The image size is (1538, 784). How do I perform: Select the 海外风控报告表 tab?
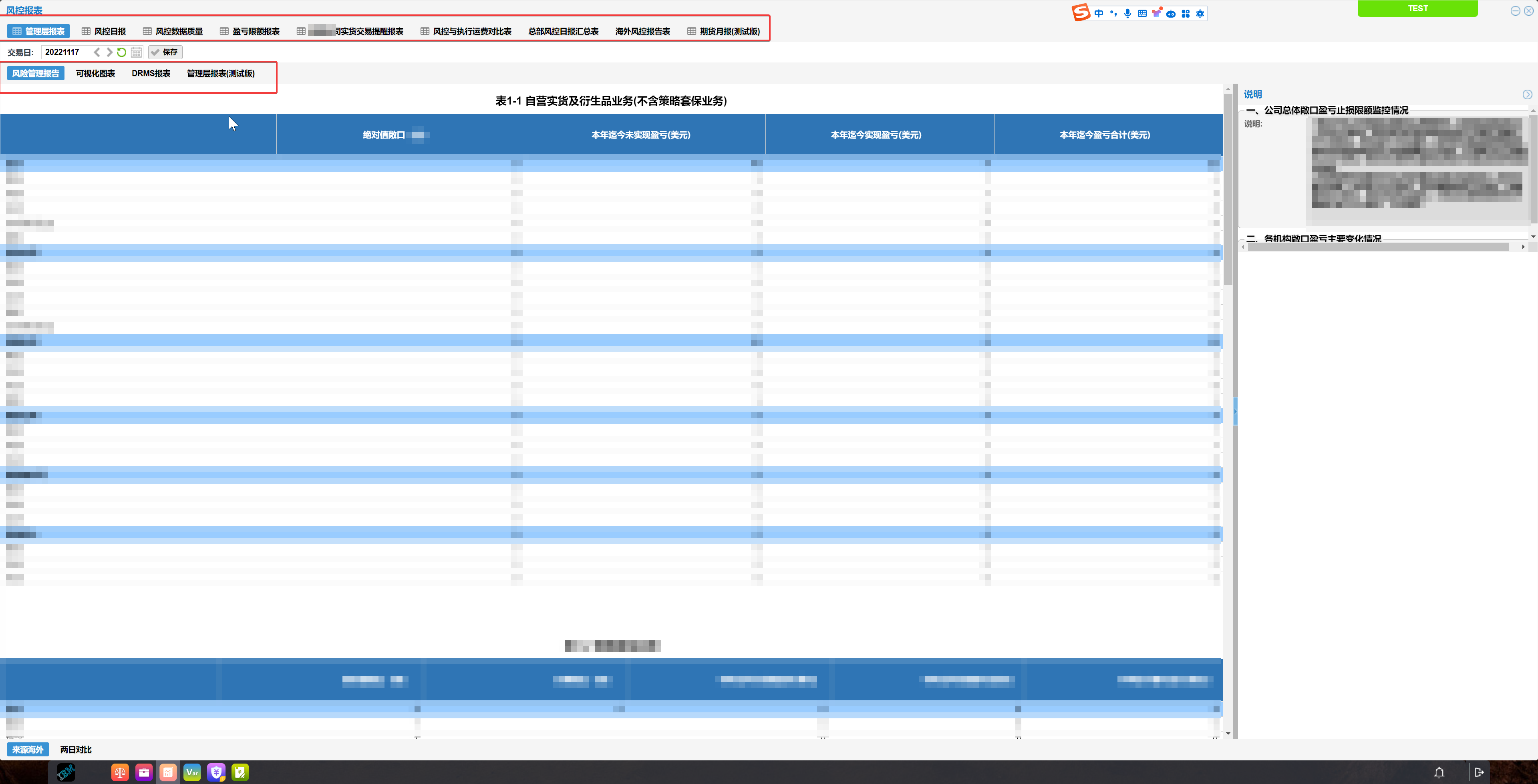pyautogui.click(x=642, y=31)
